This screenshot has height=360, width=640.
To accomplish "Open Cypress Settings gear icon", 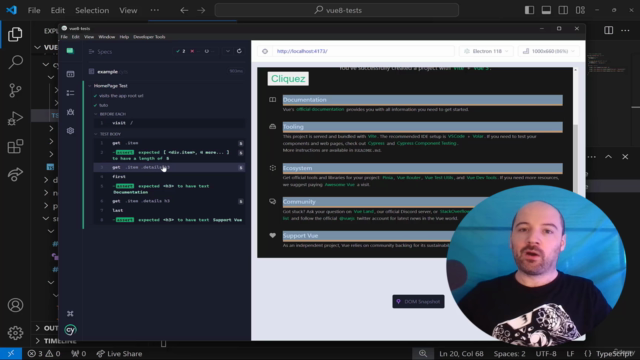I will coord(70,131).
